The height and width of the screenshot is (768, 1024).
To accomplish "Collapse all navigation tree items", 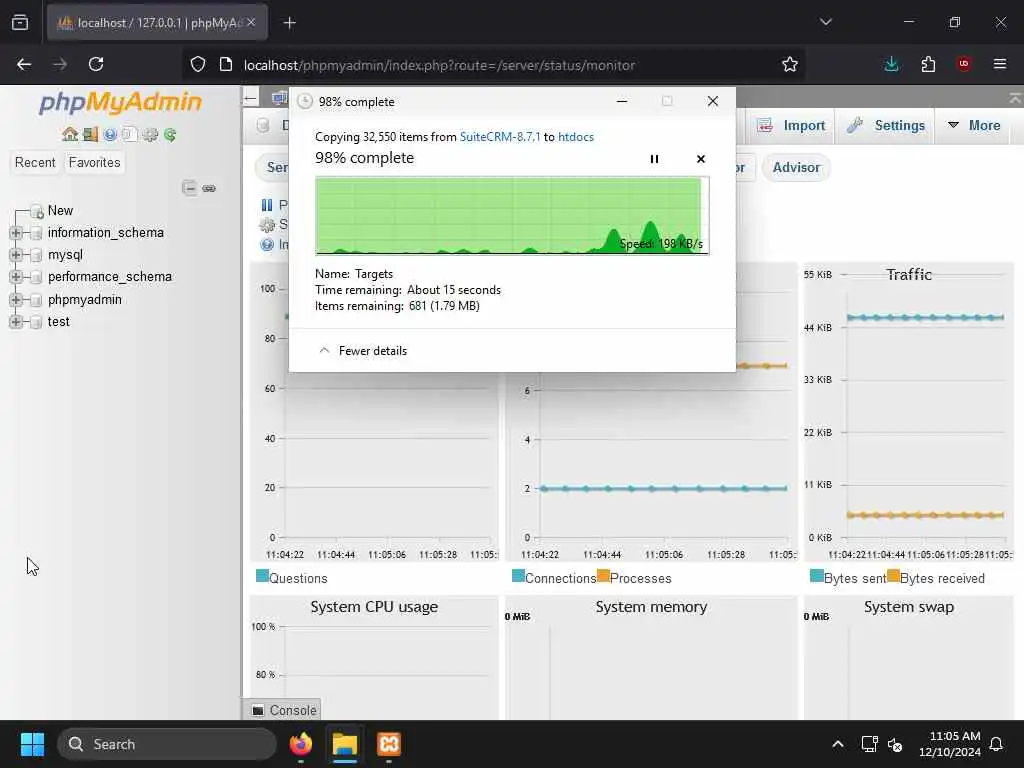I will pyautogui.click(x=189, y=188).
